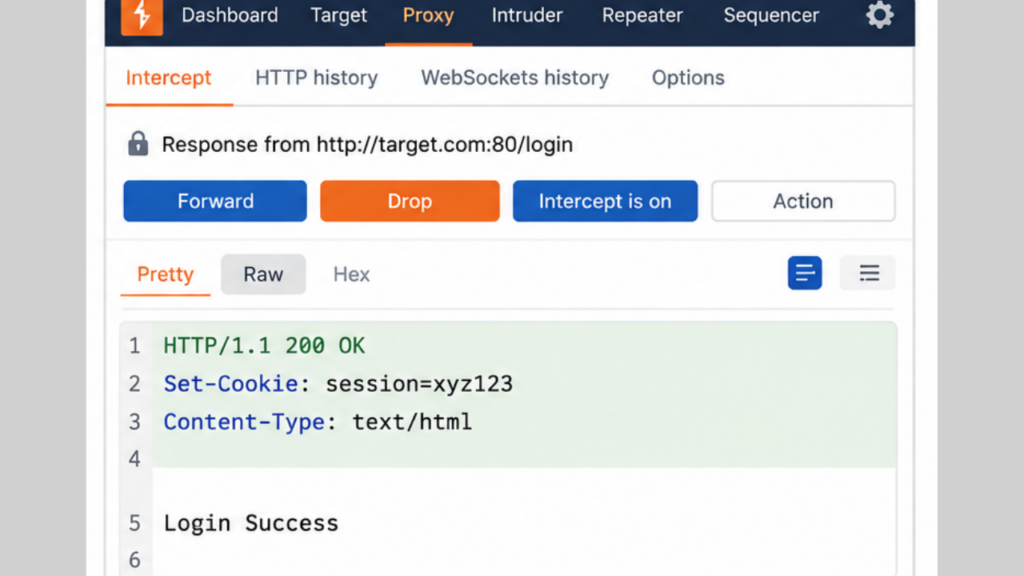Open the HTTP history tab
The image size is (1024, 576).
316,78
